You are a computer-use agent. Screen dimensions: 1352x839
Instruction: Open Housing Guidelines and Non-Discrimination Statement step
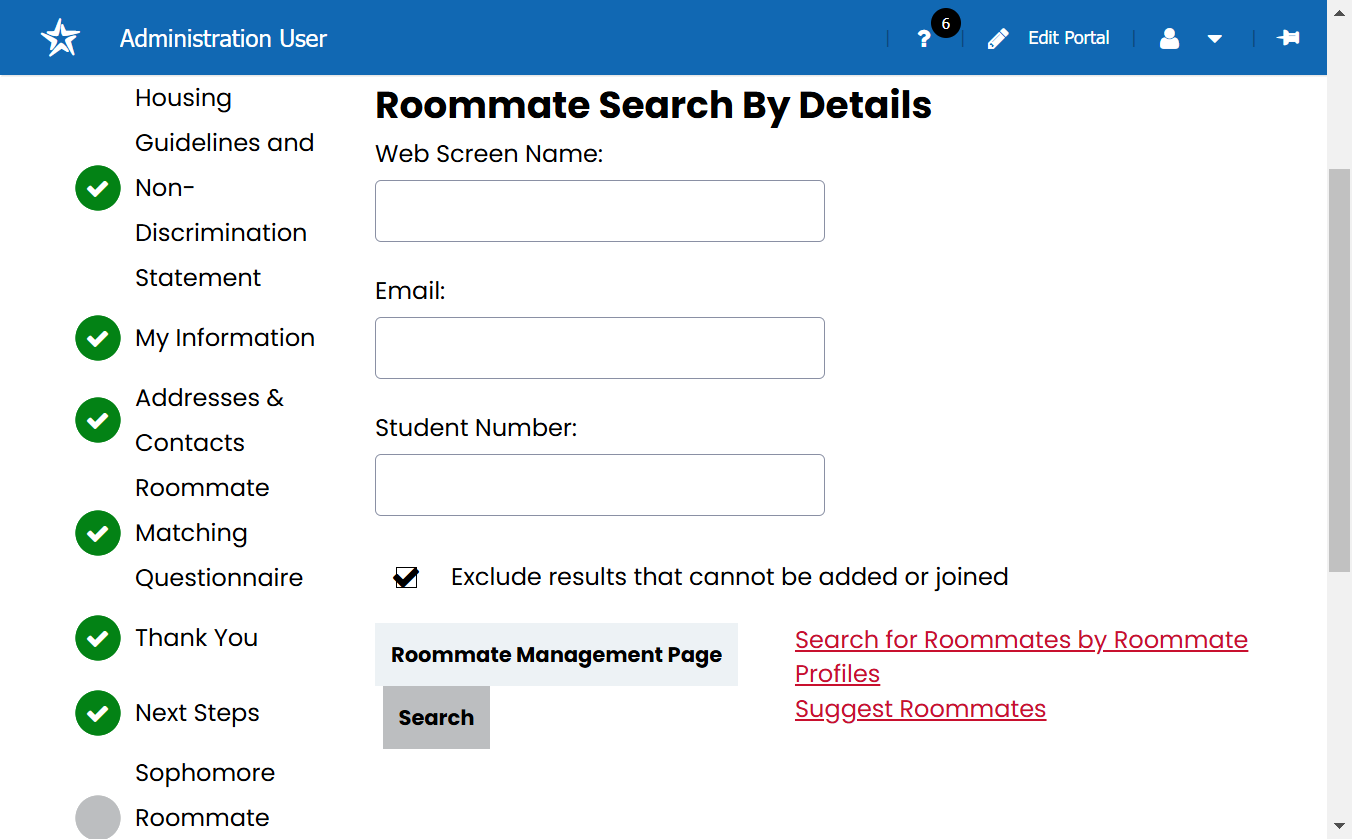click(225, 188)
